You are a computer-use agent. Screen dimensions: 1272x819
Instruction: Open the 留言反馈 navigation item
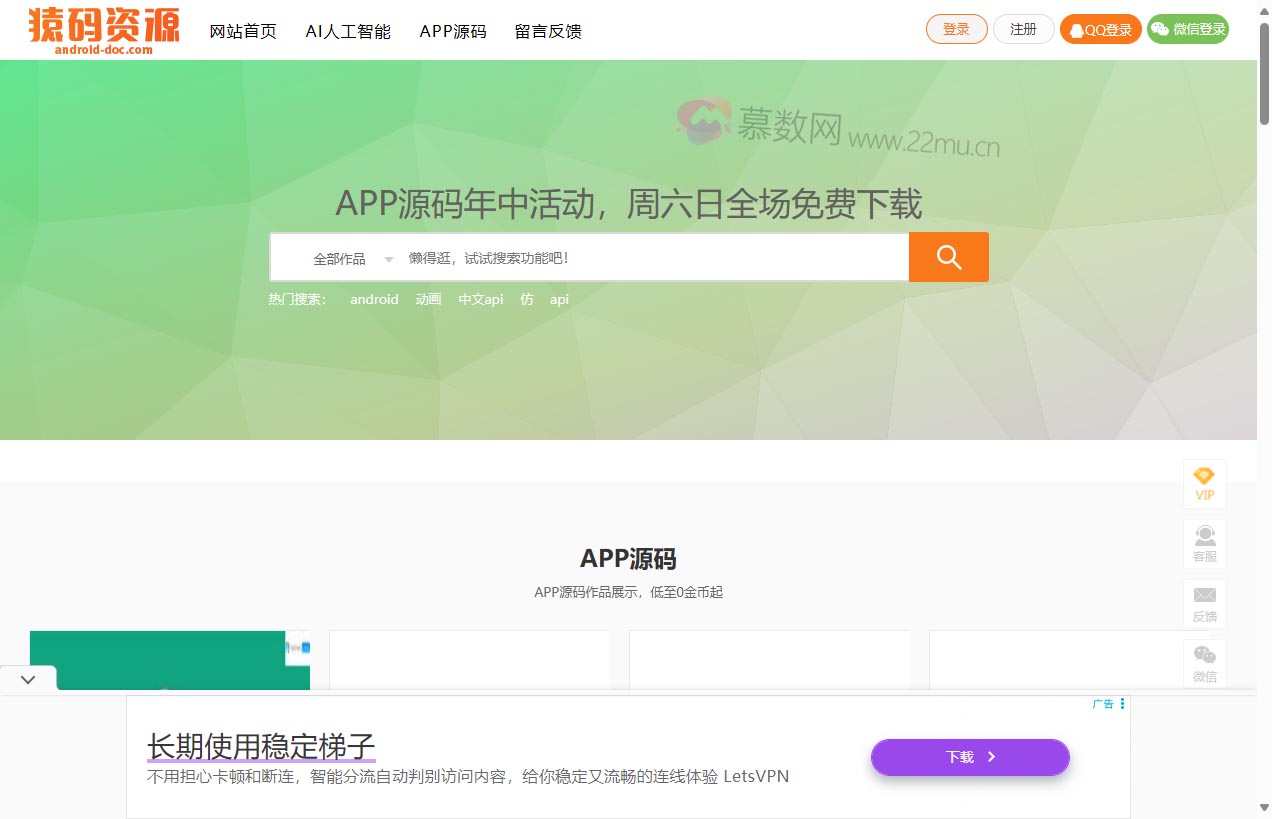pos(548,31)
